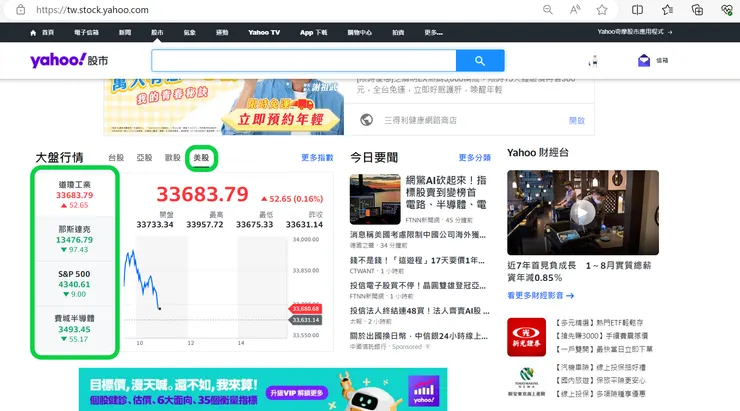This screenshot has height=411, width=740.
Task: Open the top news sunset thumbnail
Action: click(x=375, y=199)
